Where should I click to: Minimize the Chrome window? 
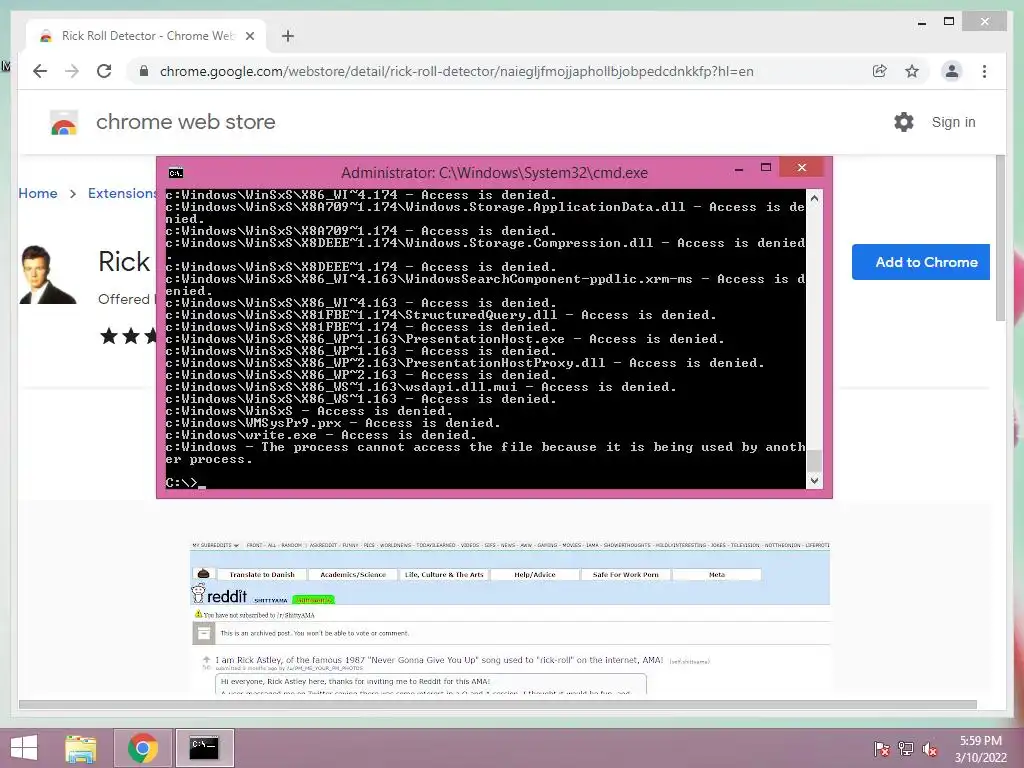click(x=921, y=23)
